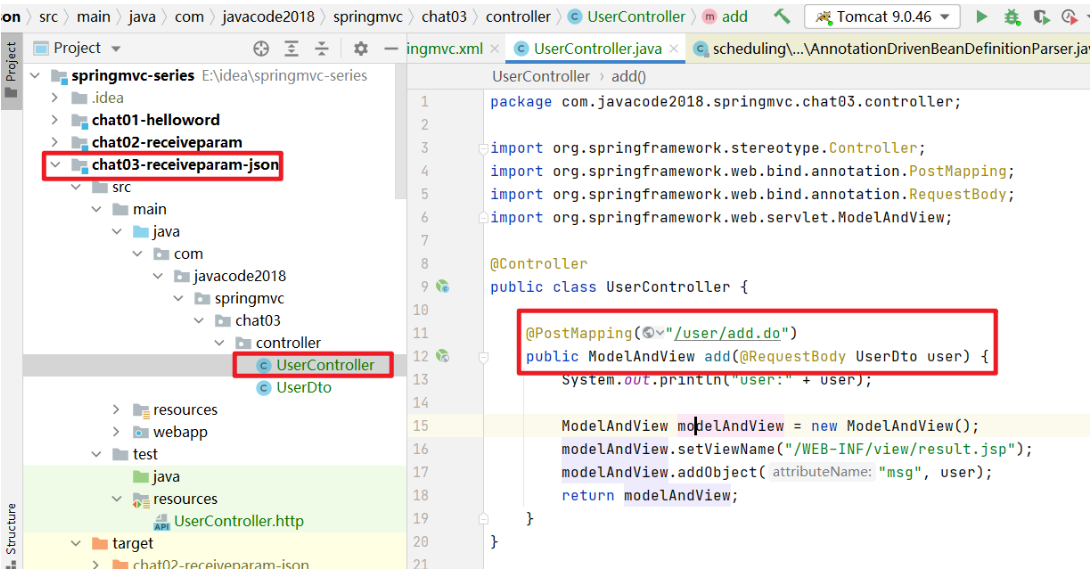Viewport: 1090px width, 577px height.
Task: Click the Collapse All icon in Project panel
Action: click(x=322, y=48)
